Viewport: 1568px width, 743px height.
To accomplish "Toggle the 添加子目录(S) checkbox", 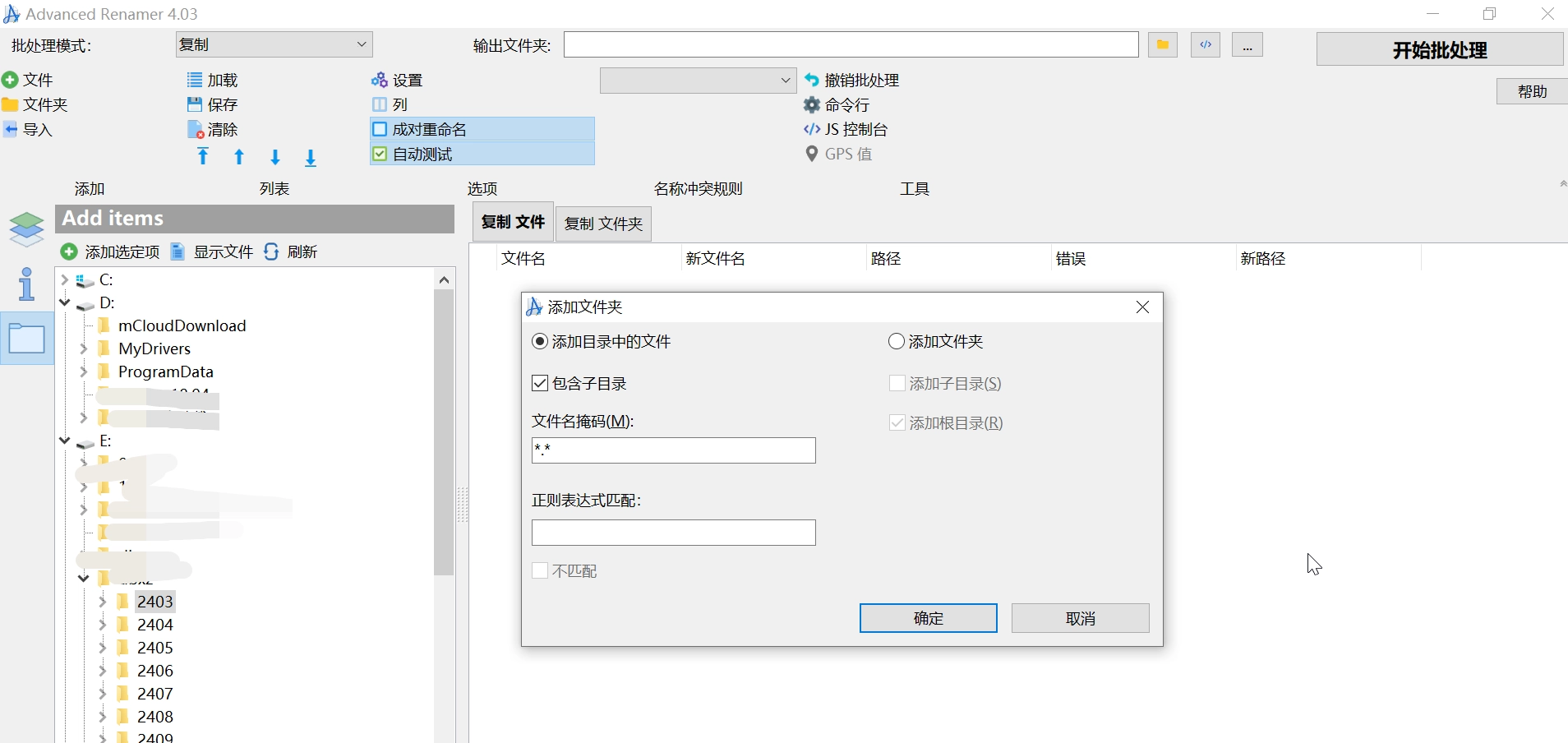I will pos(897,383).
